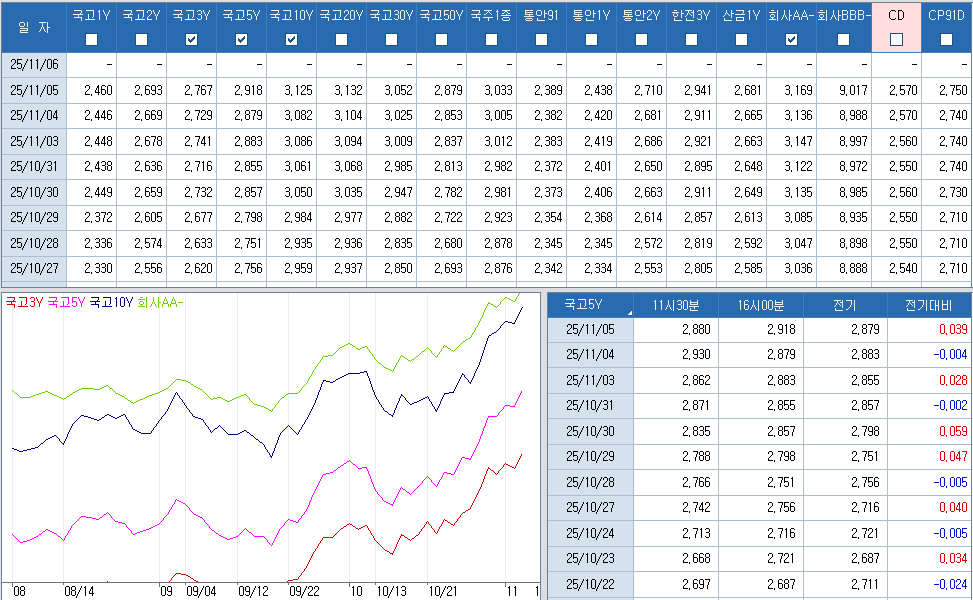Screen dimensions: 973x600
Task: Check the 국고30Y checkbox
Action: coord(391,40)
